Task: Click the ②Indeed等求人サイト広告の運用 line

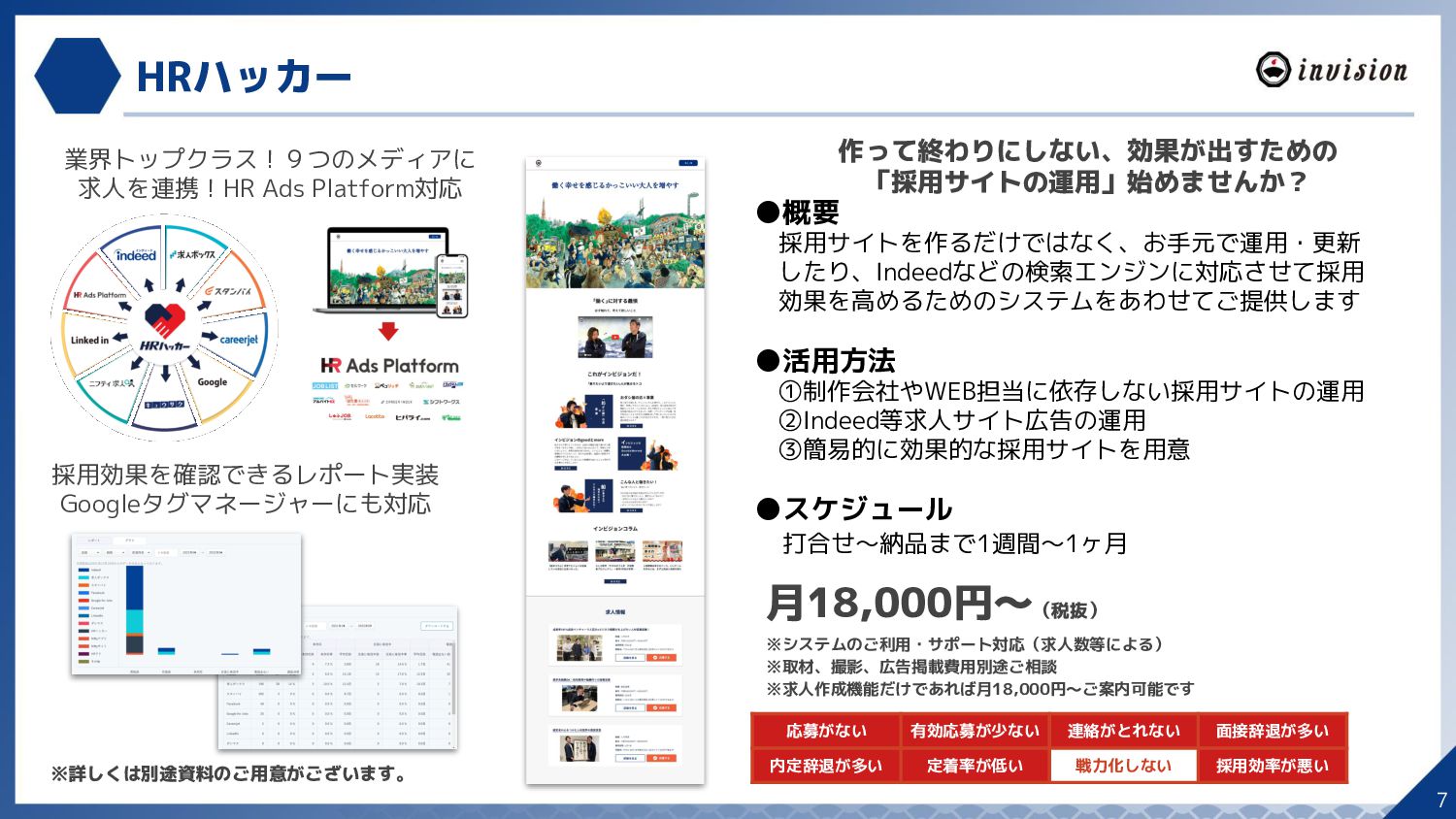Action: (x=962, y=420)
